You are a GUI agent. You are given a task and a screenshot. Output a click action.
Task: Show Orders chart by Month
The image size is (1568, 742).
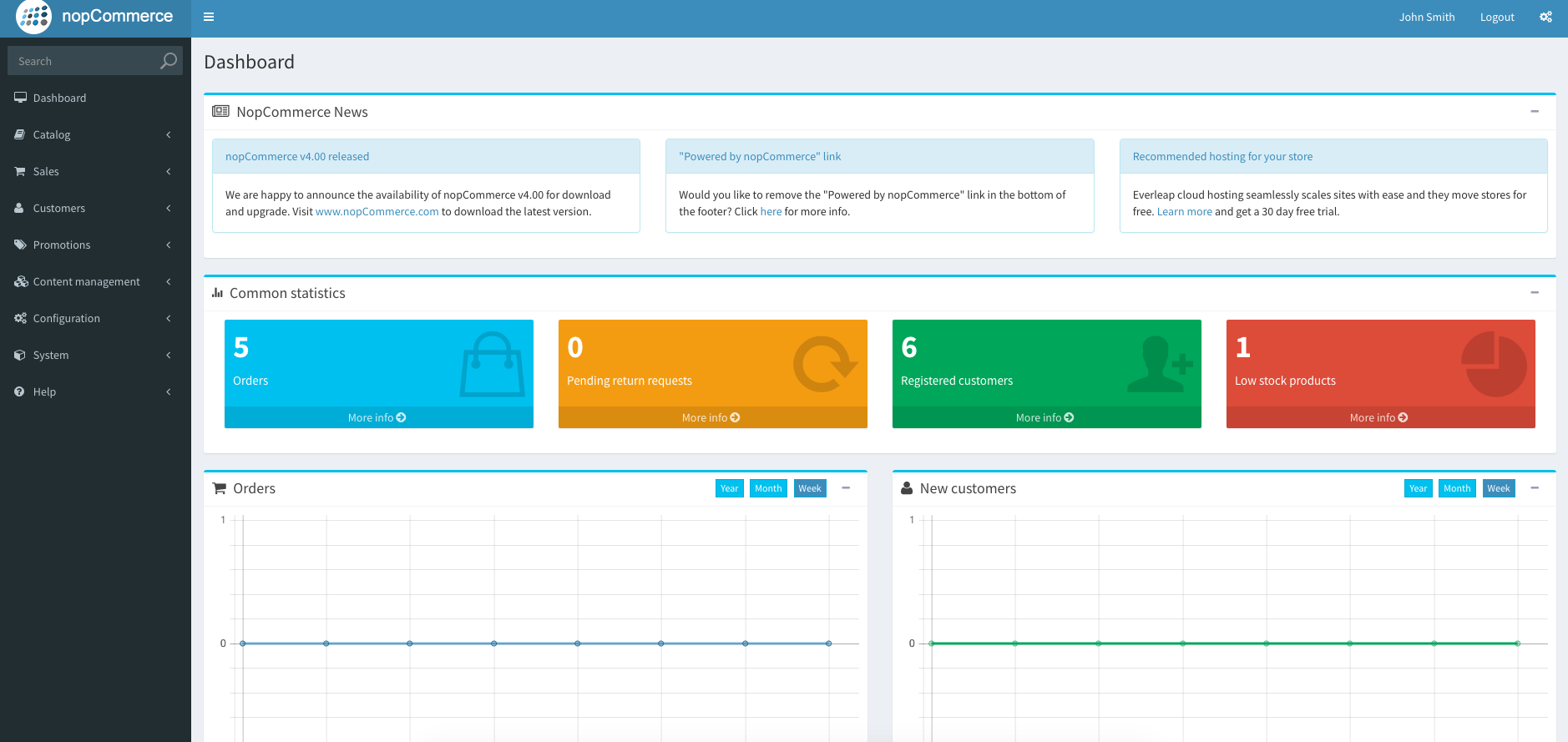pyautogui.click(x=768, y=488)
